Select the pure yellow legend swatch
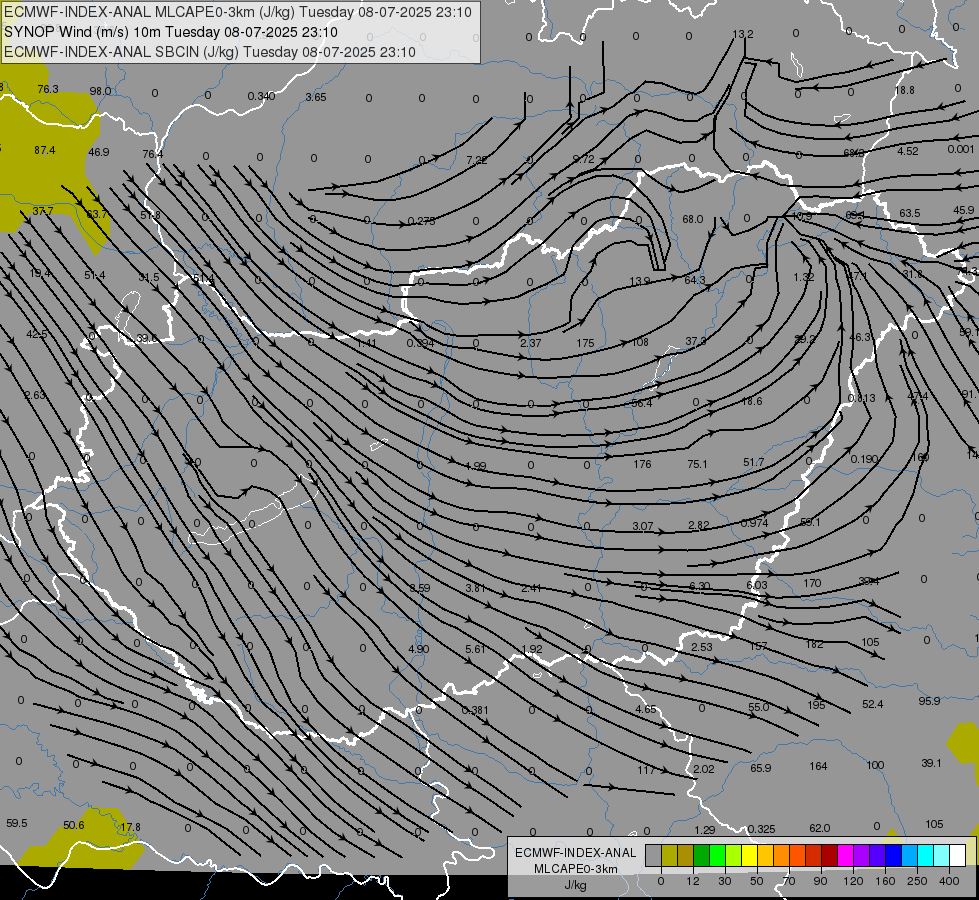Image resolution: width=979 pixels, height=900 pixels. pos(749,856)
